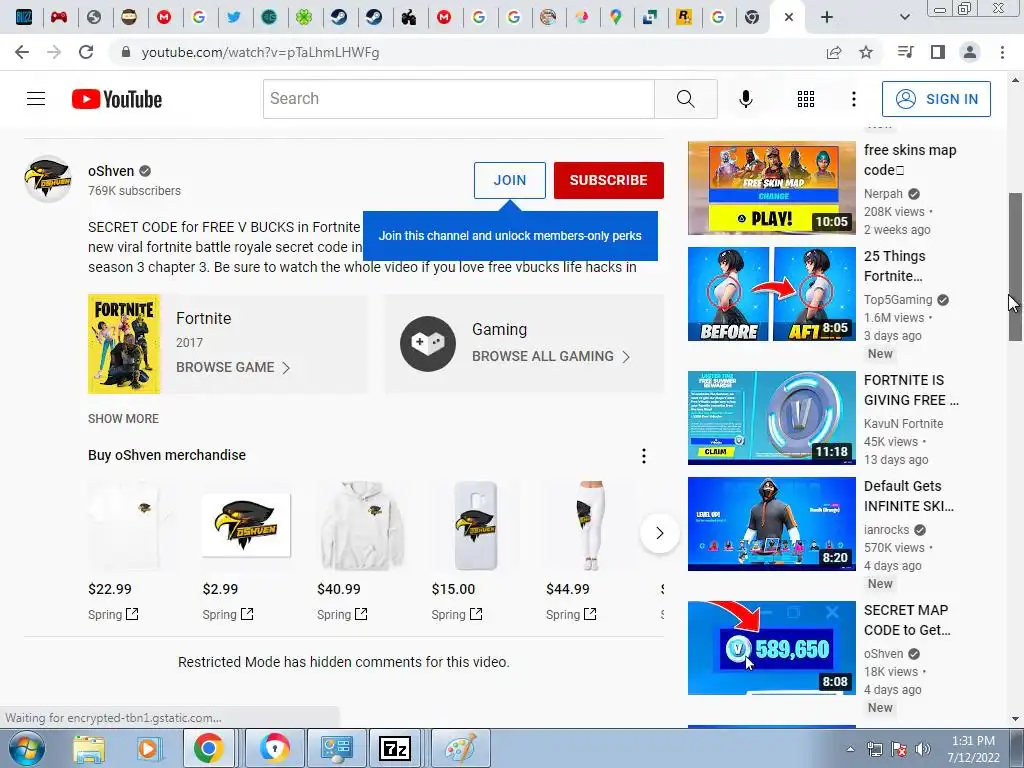This screenshot has height=768, width=1024.
Task: Close the current active tab
Action: coord(789,17)
